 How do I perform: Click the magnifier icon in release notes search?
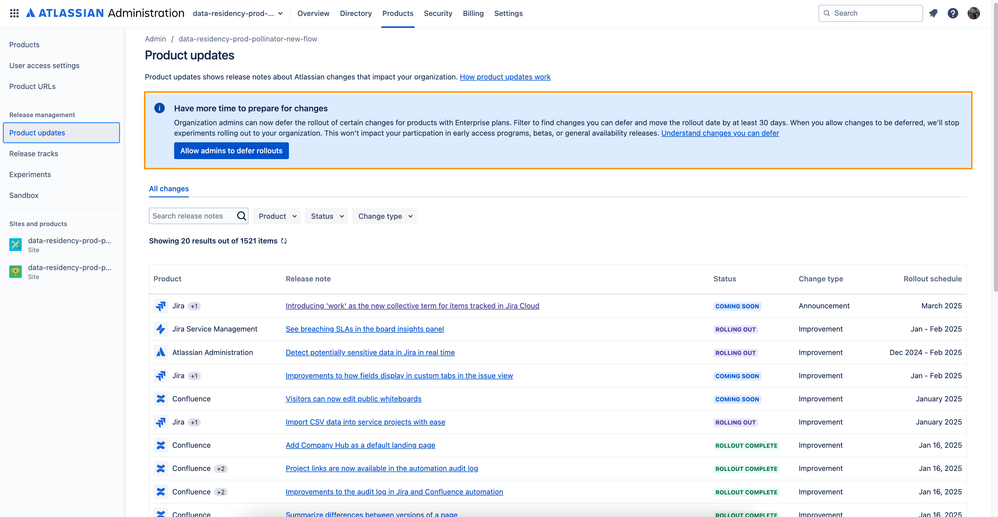[242, 216]
